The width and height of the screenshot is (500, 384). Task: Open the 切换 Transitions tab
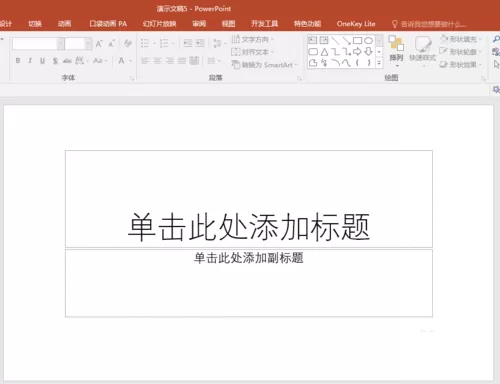(35, 24)
